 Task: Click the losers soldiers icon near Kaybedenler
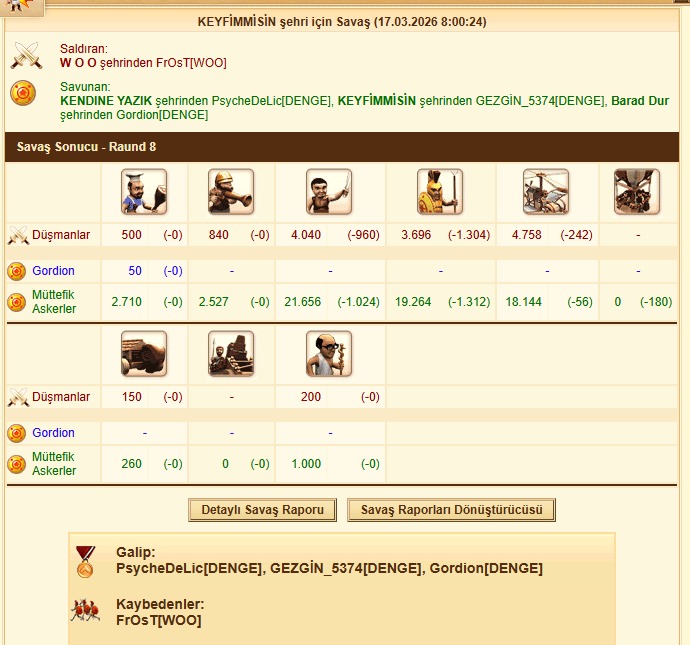pyautogui.click(x=85, y=610)
